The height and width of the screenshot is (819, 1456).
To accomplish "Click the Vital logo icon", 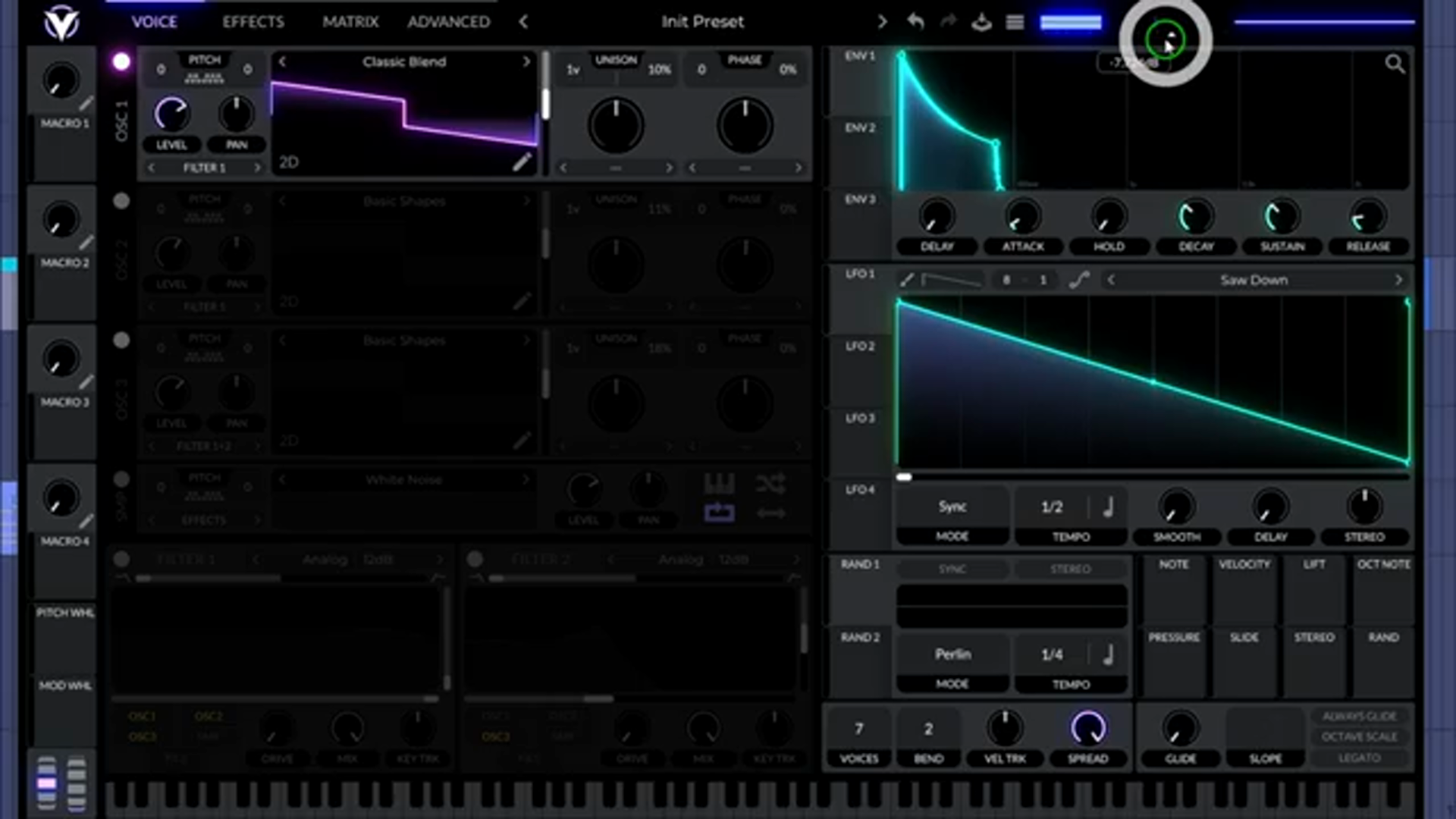I will [x=61, y=23].
